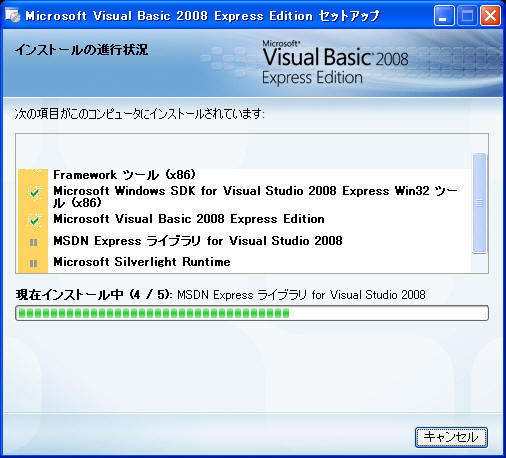Screen dimensions: 506x458
Task: Click the setup icon in title bar
Action: 12,16
